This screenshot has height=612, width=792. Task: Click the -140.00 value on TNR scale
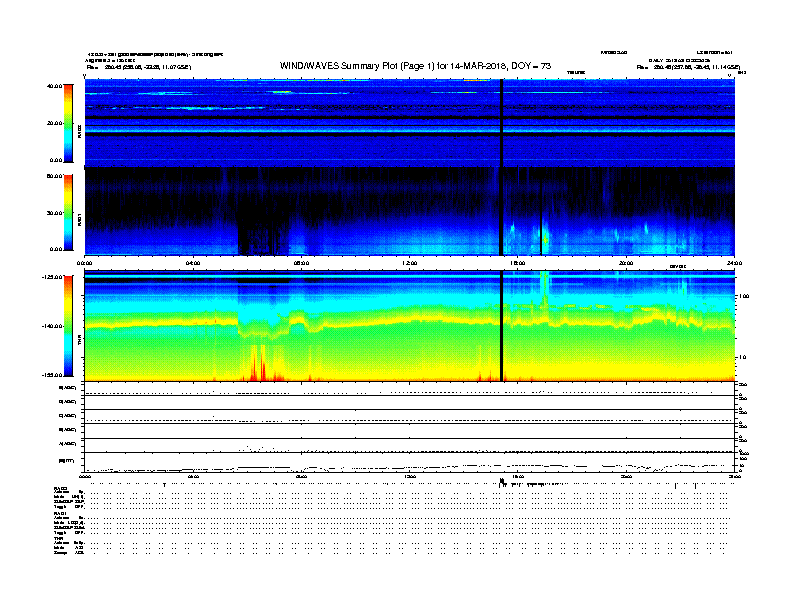click(52, 326)
